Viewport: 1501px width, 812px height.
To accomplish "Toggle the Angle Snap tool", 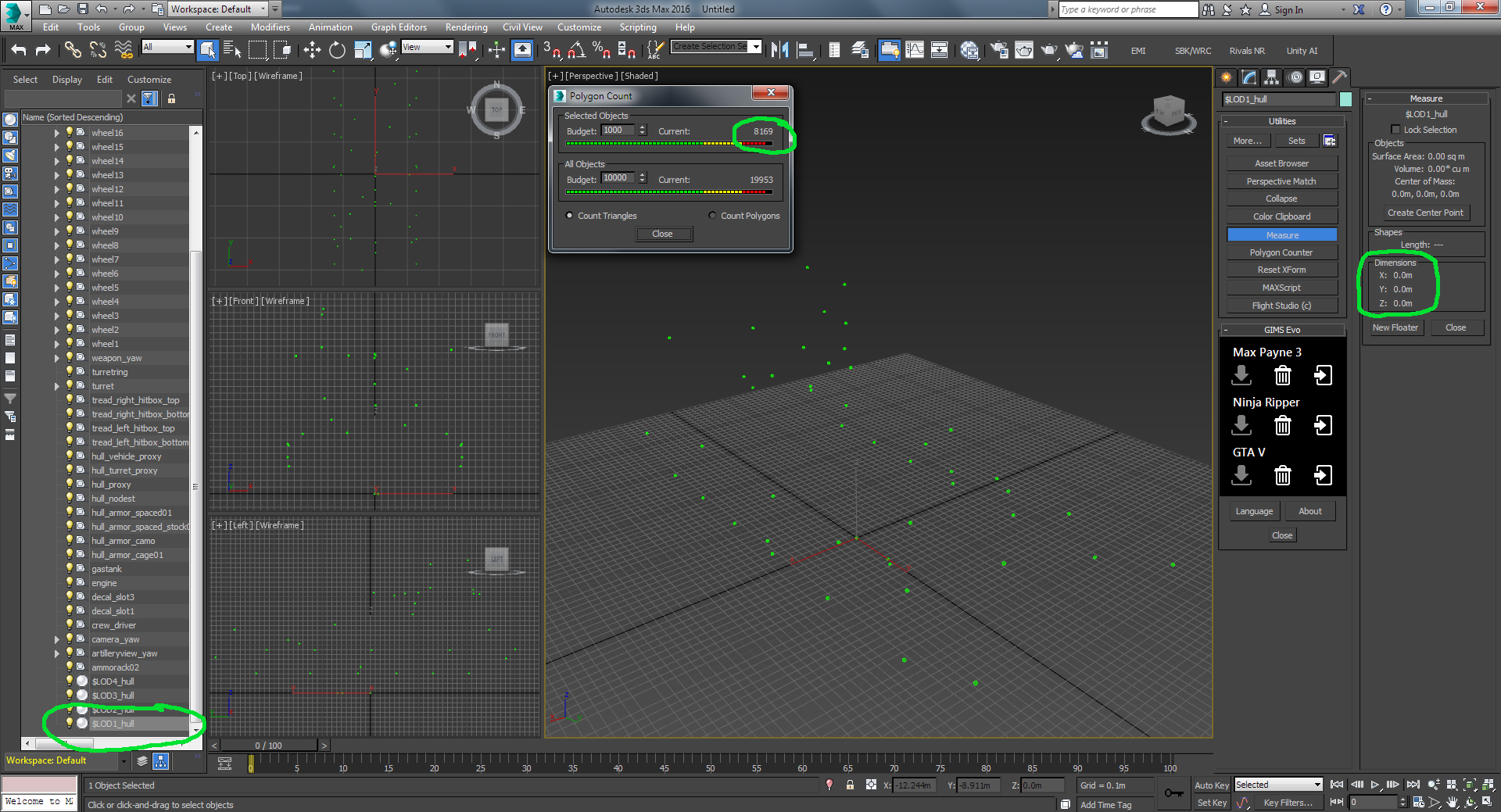I will coord(577,51).
